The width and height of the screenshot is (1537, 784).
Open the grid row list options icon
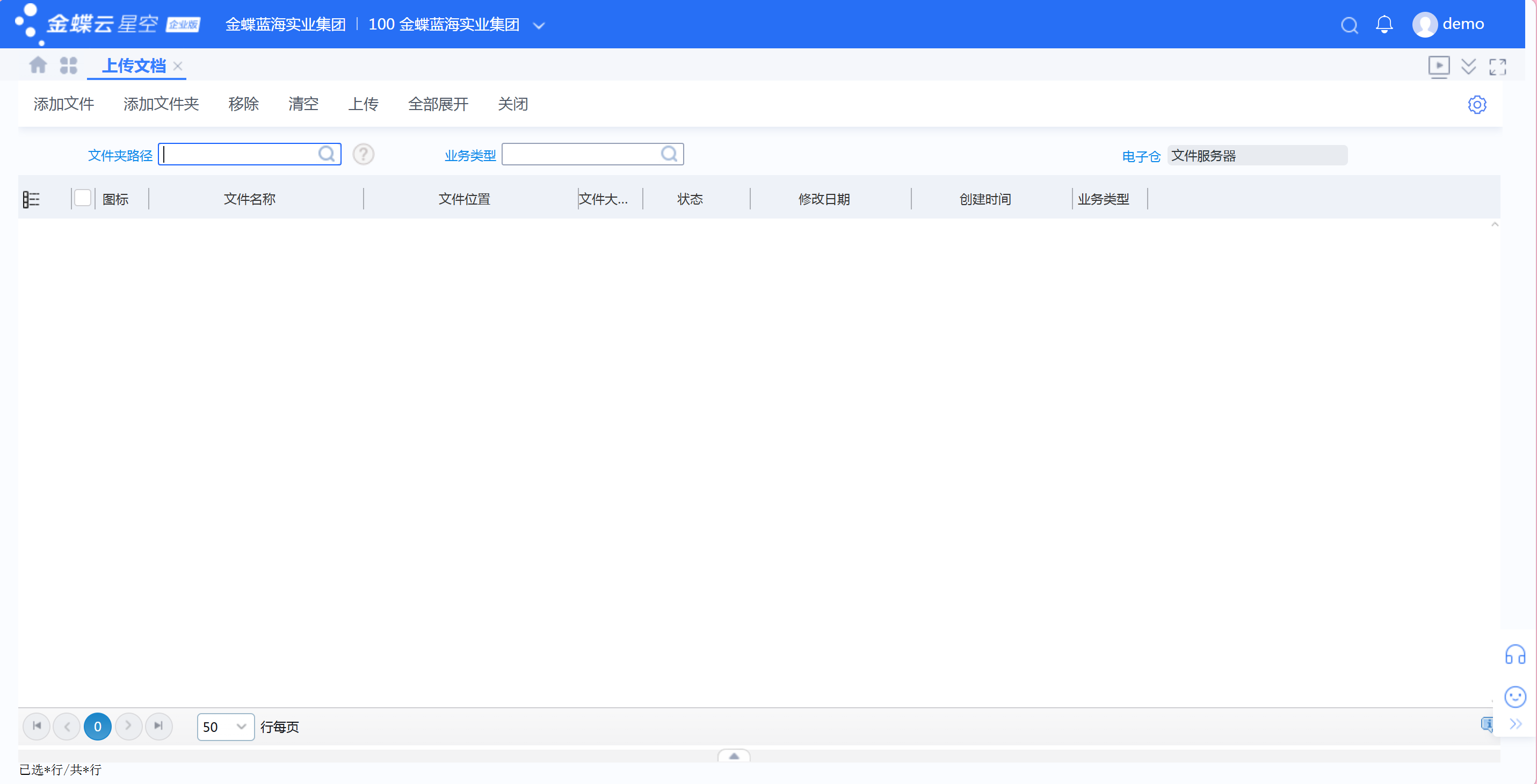click(31, 199)
